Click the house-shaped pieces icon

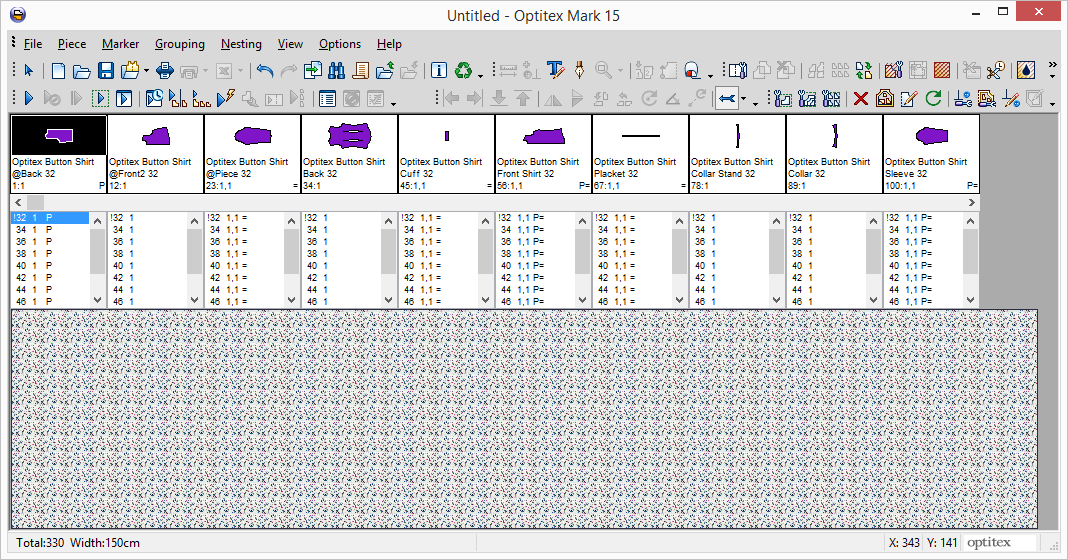885,99
